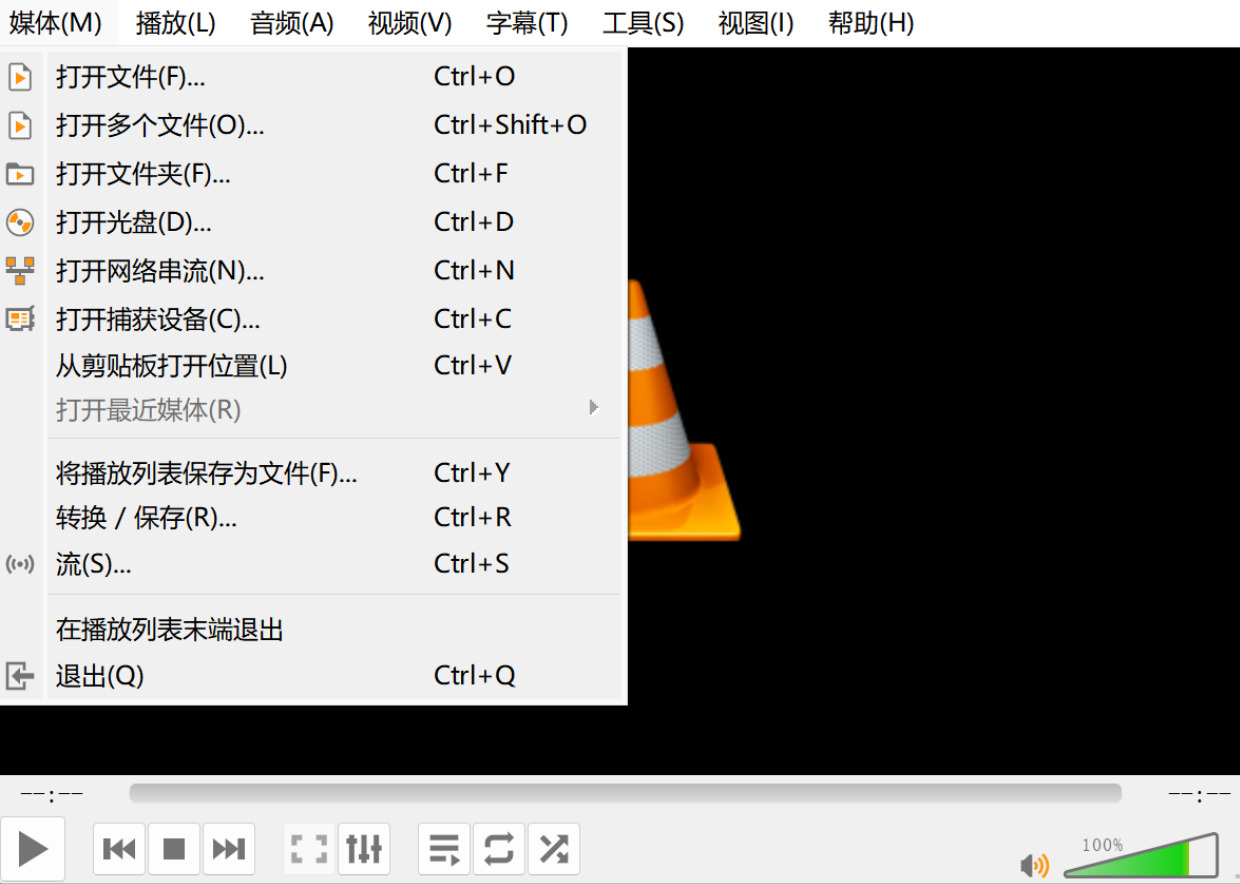Click the 打开光盘 disc icon
Image resolution: width=1240 pixels, height=884 pixels.
[x=20, y=222]
